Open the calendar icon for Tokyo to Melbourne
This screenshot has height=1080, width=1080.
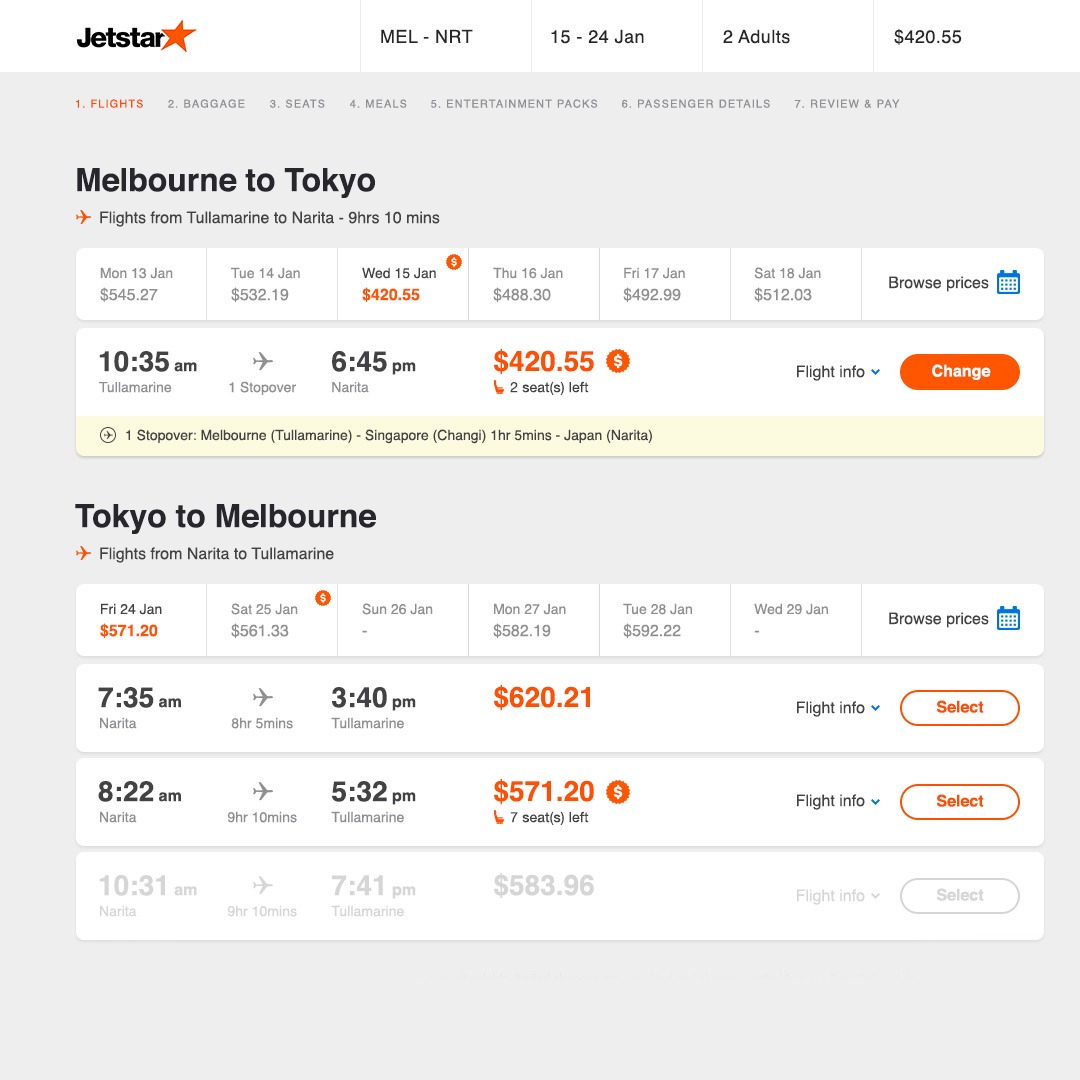click(x=1008, y=619)
